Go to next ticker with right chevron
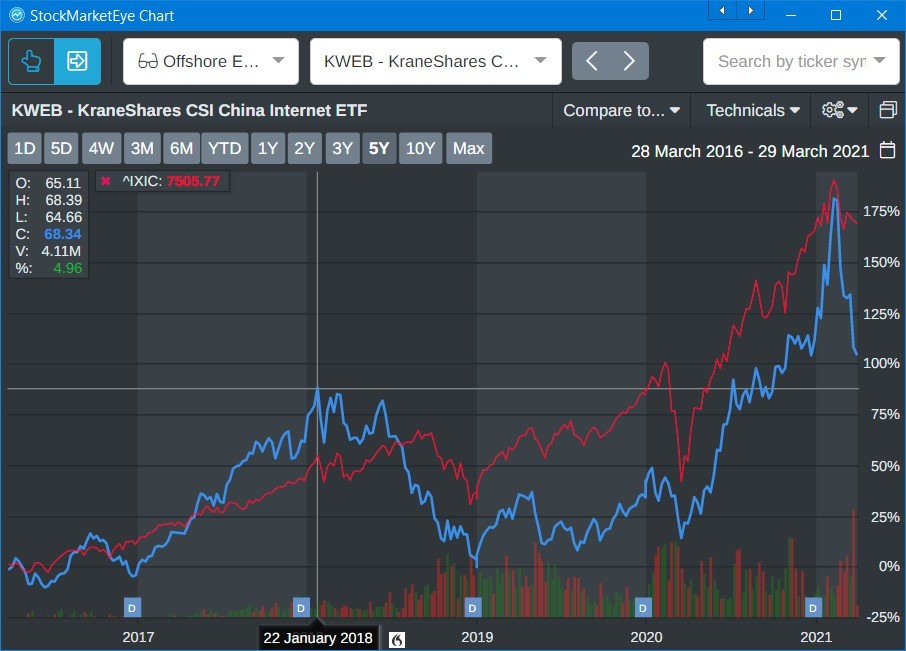The width and height of the screenshot is (906, 651). [x=629, y=61]
